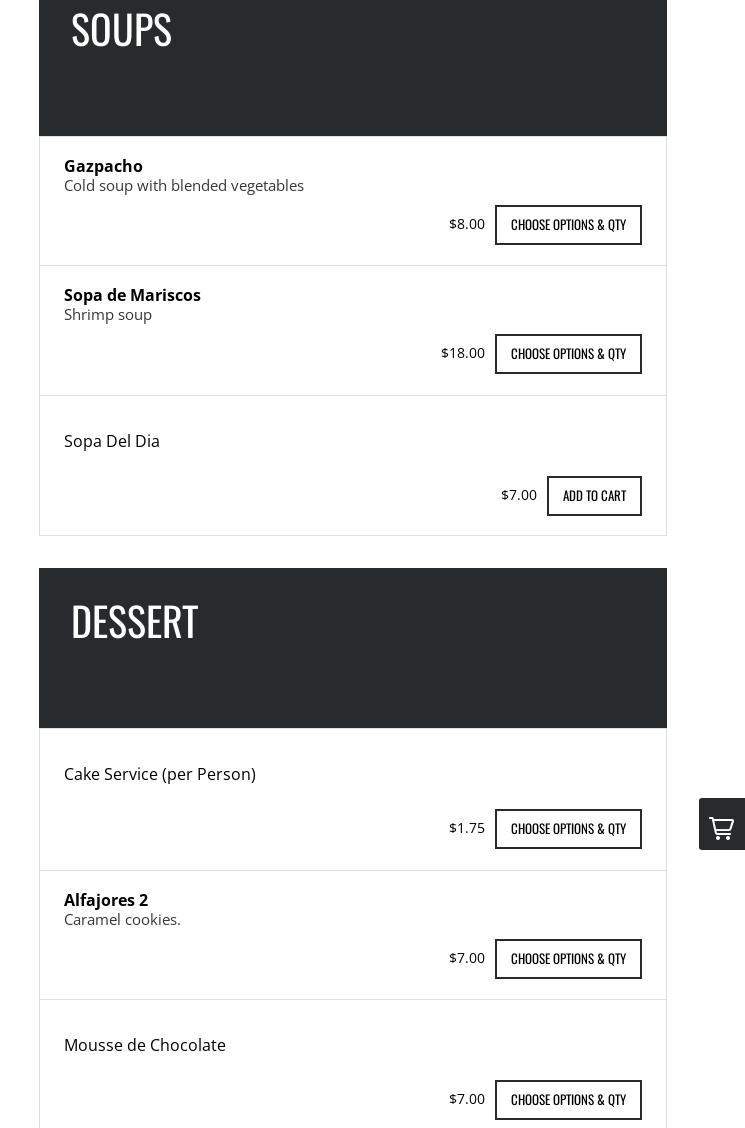Open the floating shopping cart icon
Viewport: 745px width, 1128px height.
[x=721, y=825]
